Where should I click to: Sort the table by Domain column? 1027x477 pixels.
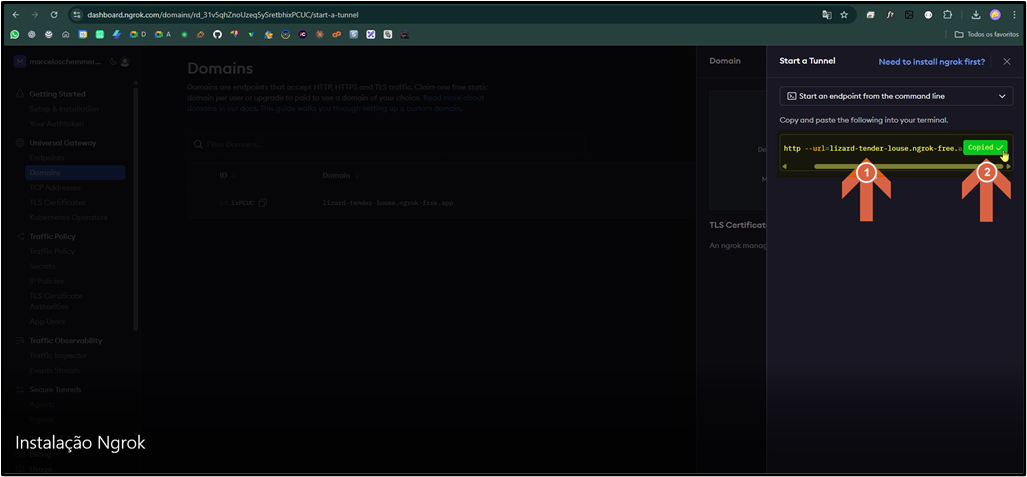click(341, 176)
